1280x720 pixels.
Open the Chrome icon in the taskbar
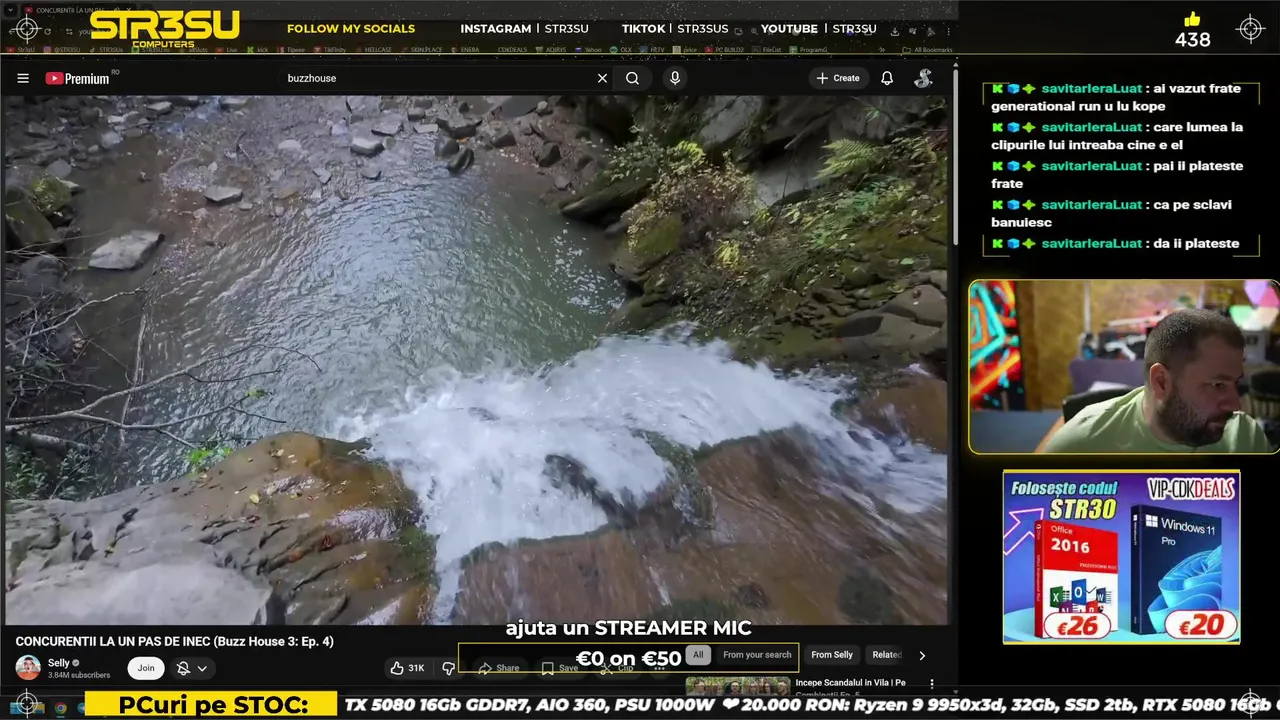(61, 708)
